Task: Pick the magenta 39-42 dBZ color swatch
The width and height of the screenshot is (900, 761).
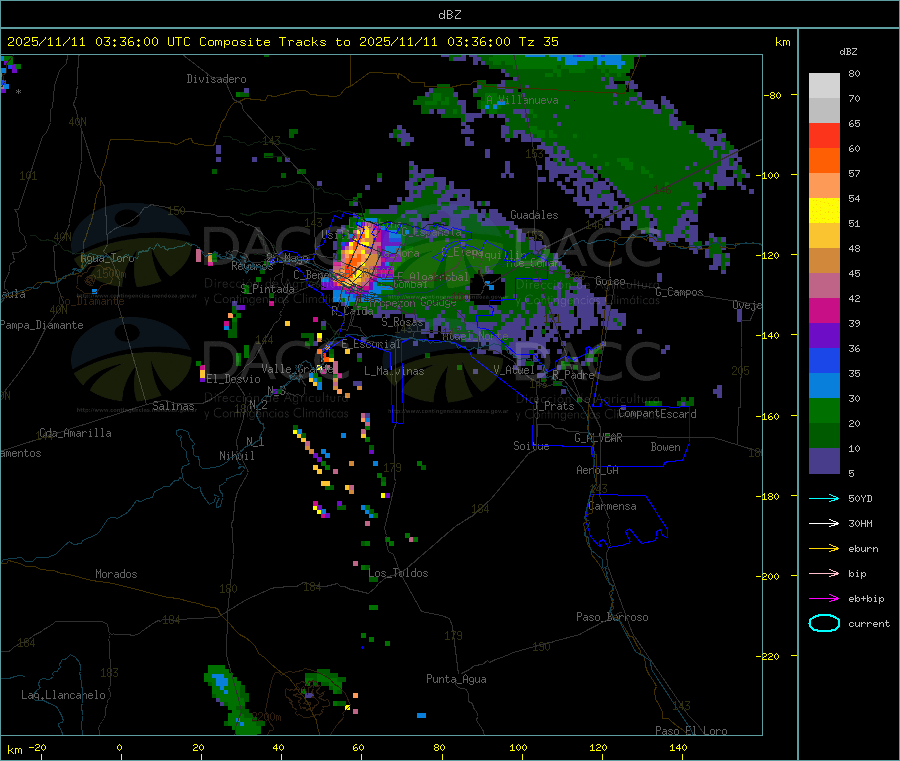Action: (x=824, y=310)
